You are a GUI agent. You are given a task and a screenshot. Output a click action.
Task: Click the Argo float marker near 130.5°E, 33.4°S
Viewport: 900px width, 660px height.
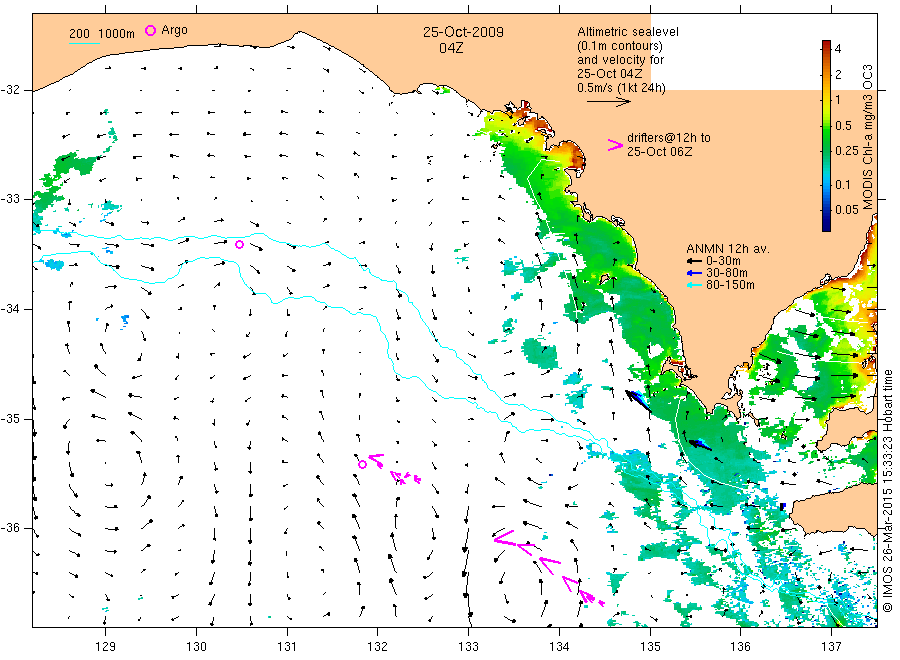pyautogui.click(x=240, y=244)
